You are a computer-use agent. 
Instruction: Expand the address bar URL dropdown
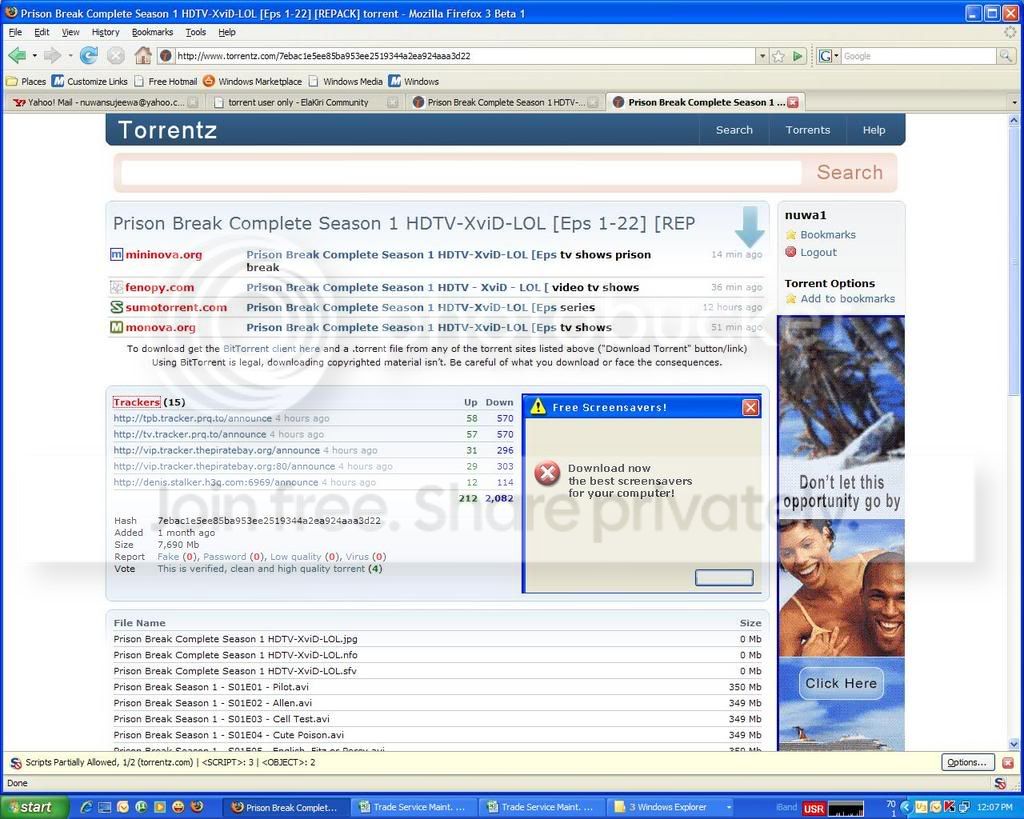(762, 56)
